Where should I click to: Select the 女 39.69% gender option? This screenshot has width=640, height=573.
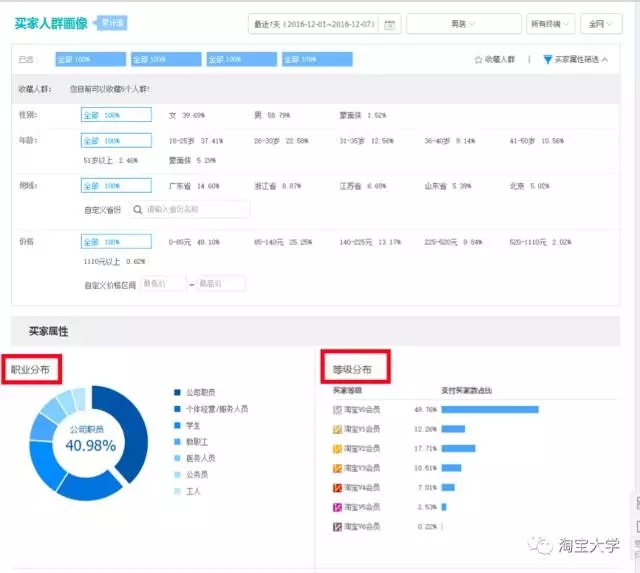coord(187,115)
